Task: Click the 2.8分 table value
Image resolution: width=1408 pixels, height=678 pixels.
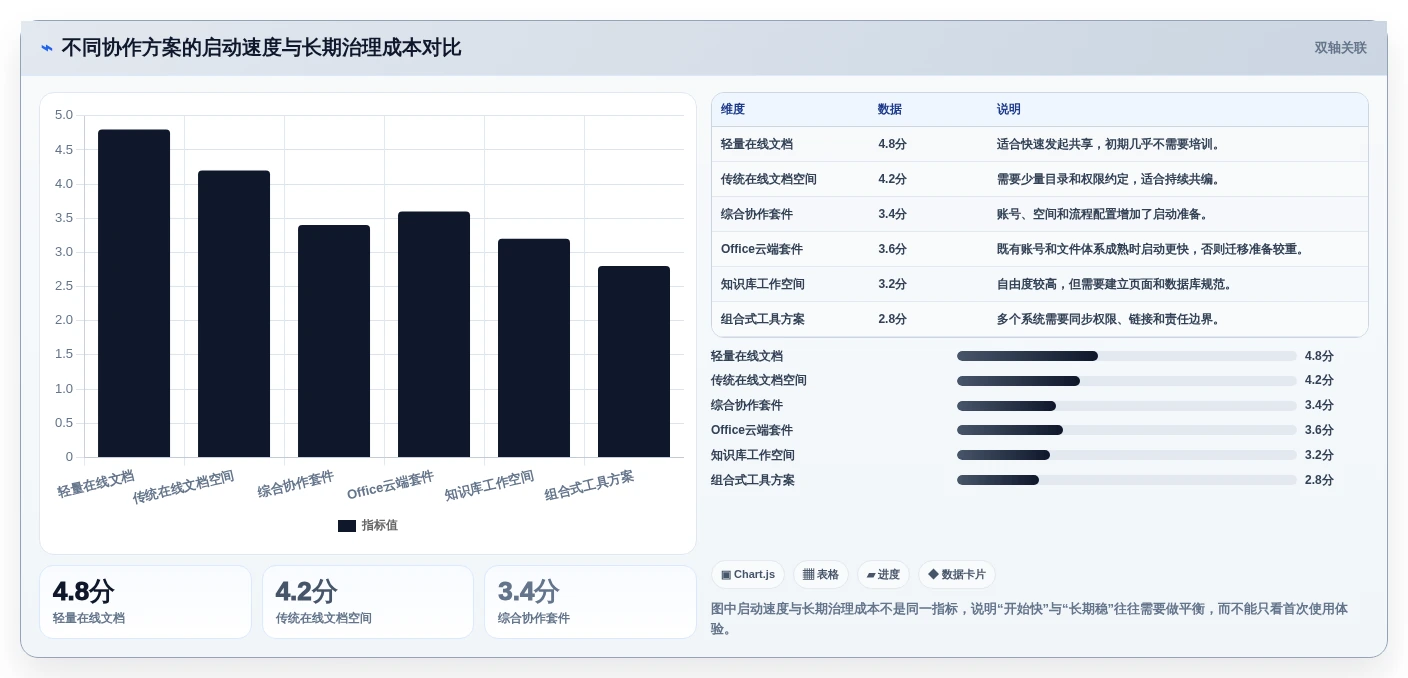Action: coord(893,319)
